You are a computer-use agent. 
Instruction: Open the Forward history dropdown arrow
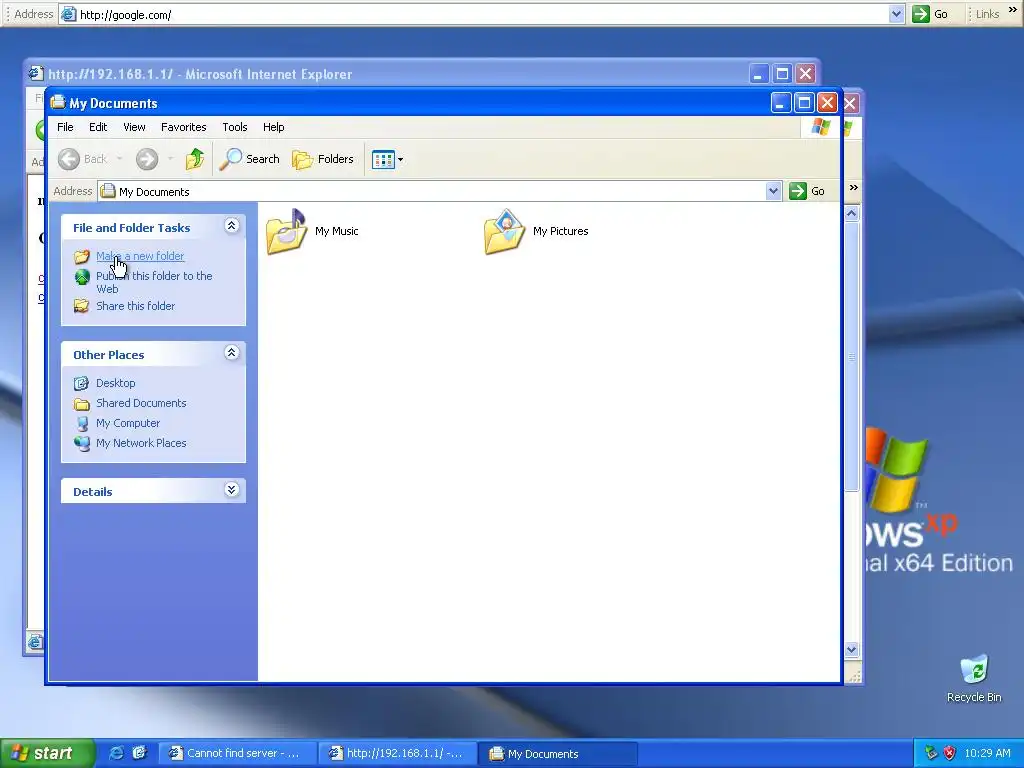(x=170, y=159)
